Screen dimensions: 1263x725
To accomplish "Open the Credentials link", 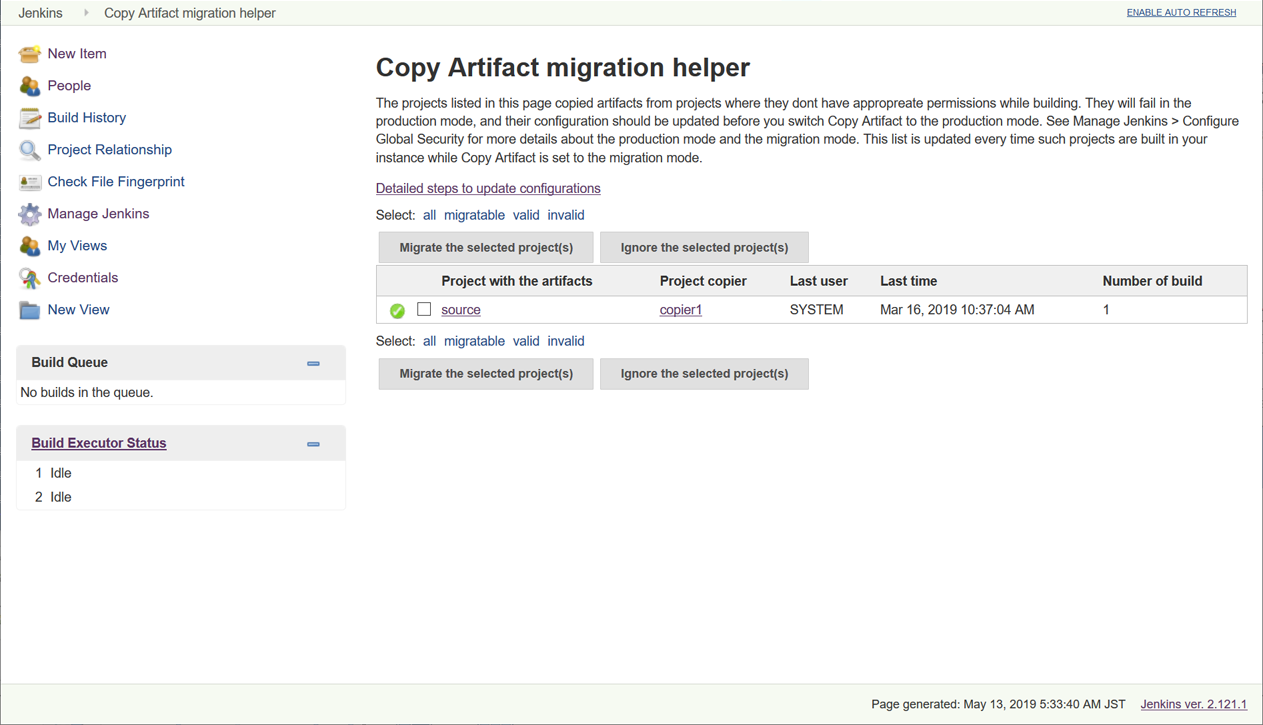I will [x=83, y=278].
